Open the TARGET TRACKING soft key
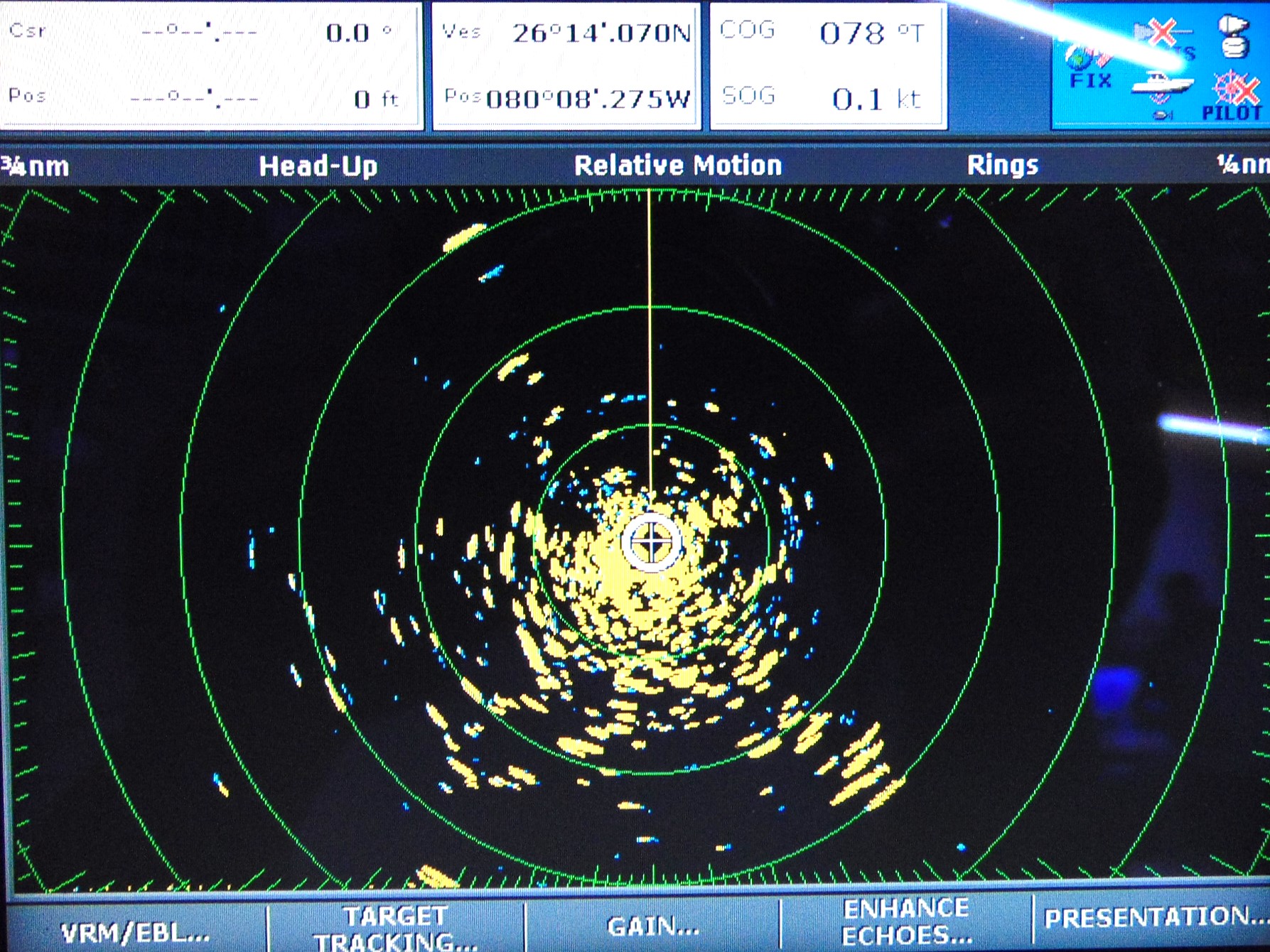This screenshot has height=952, width=1270. pyautogui.click(x=395, y=929)
